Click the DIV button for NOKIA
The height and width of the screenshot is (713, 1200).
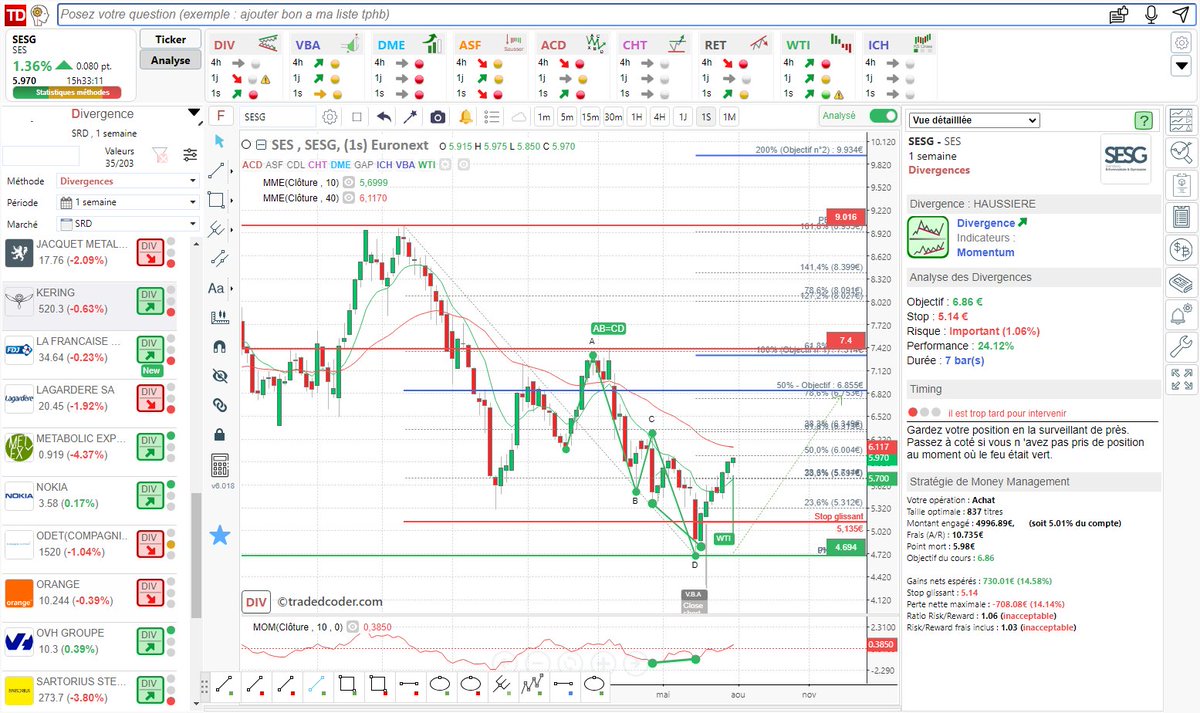click(x=150, y=495)
